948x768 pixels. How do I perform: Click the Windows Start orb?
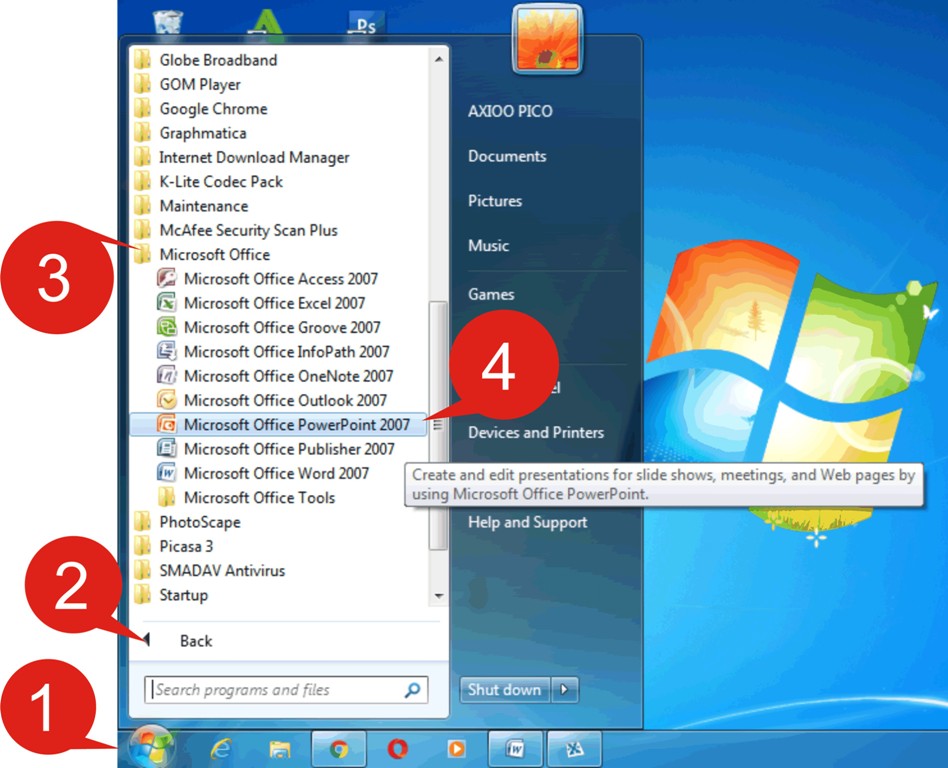click(x=151, y=747)
